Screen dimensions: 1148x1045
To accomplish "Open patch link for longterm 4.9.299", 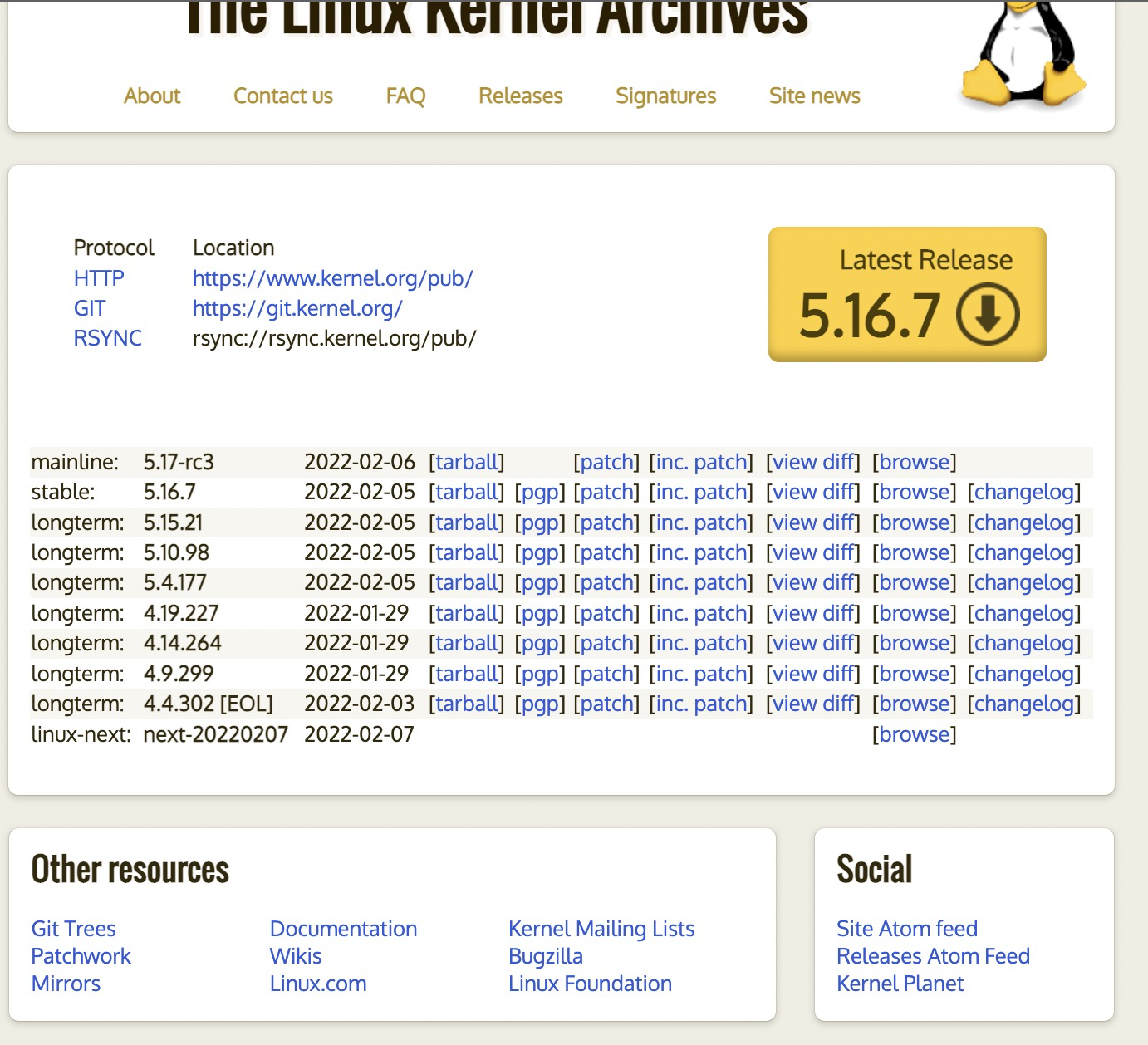I will [x=606, y=675].
